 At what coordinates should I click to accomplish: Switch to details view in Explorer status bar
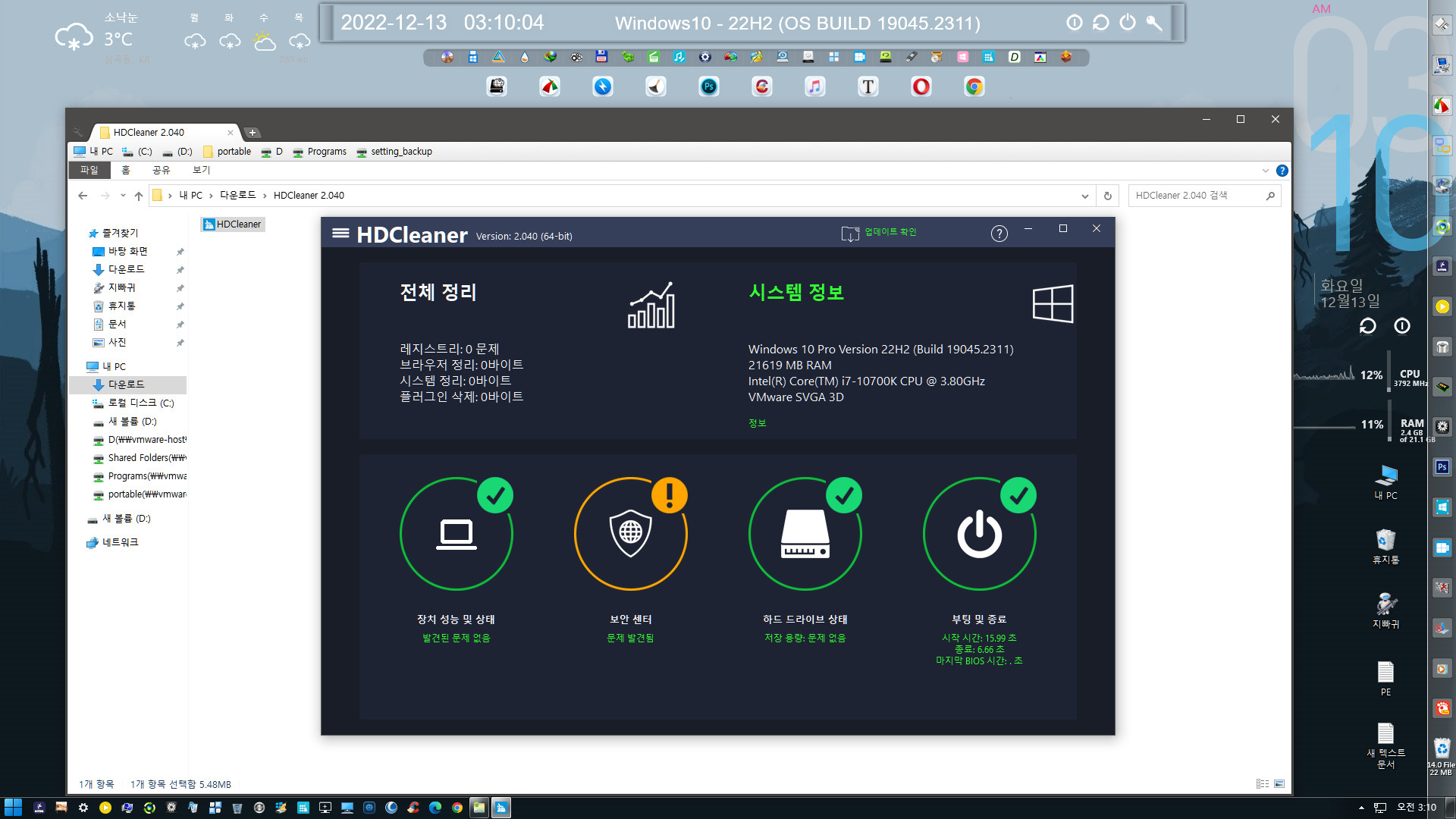pyautogui.click(x=1262, y=784)
